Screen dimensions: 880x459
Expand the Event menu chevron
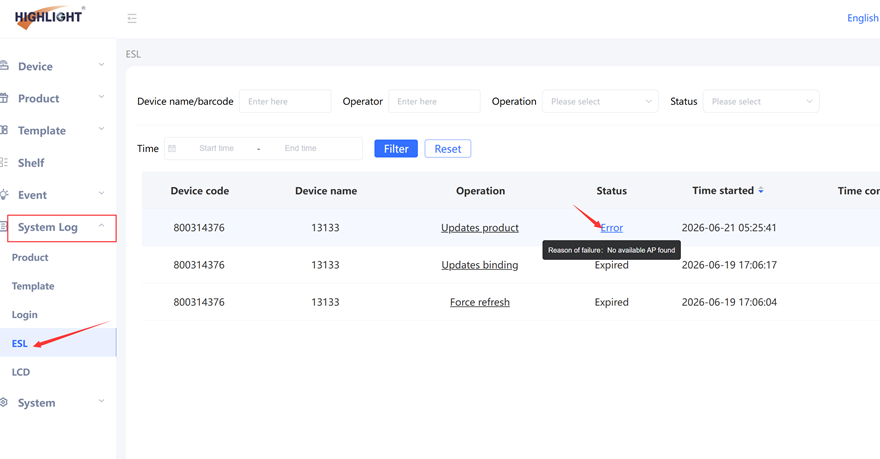click(x=102, y=194)
